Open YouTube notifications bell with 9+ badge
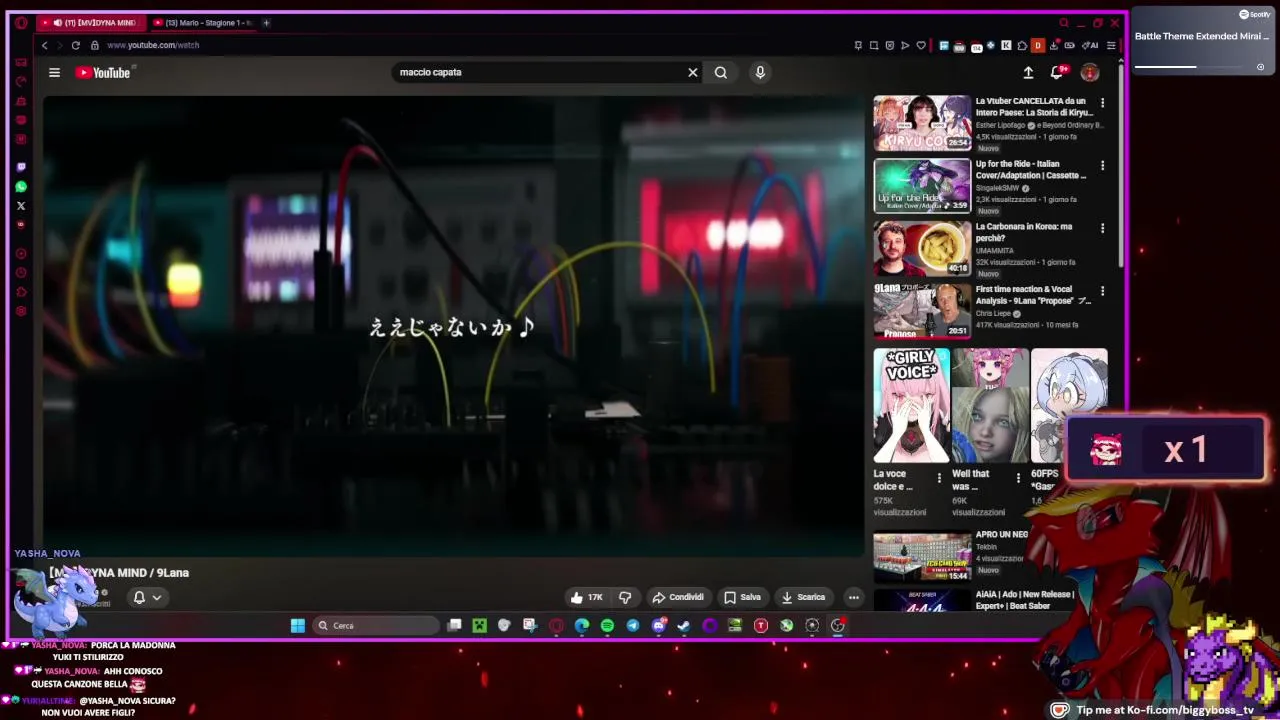1280x720 pixels. [1057, 72]
